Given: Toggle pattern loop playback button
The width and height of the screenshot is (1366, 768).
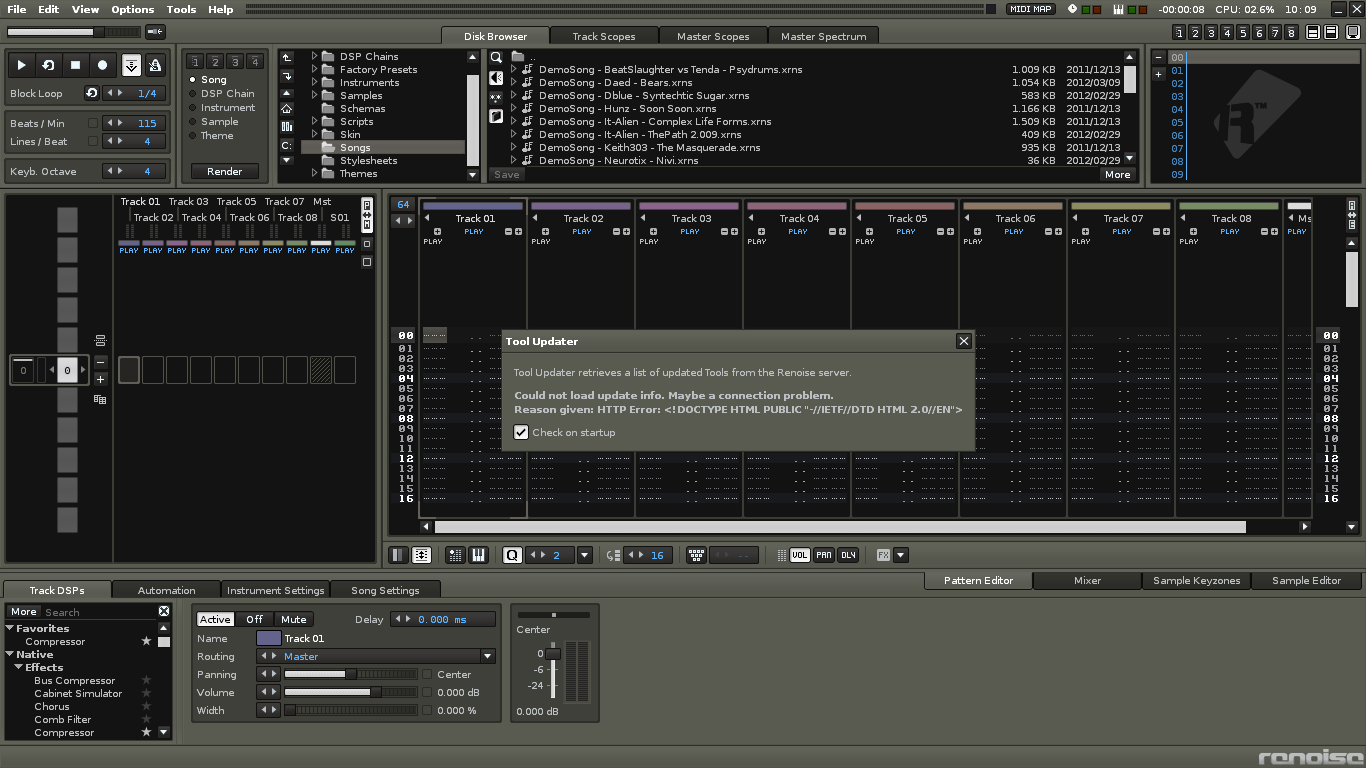Looking at the screenshot, I should (x=48, y=65).
